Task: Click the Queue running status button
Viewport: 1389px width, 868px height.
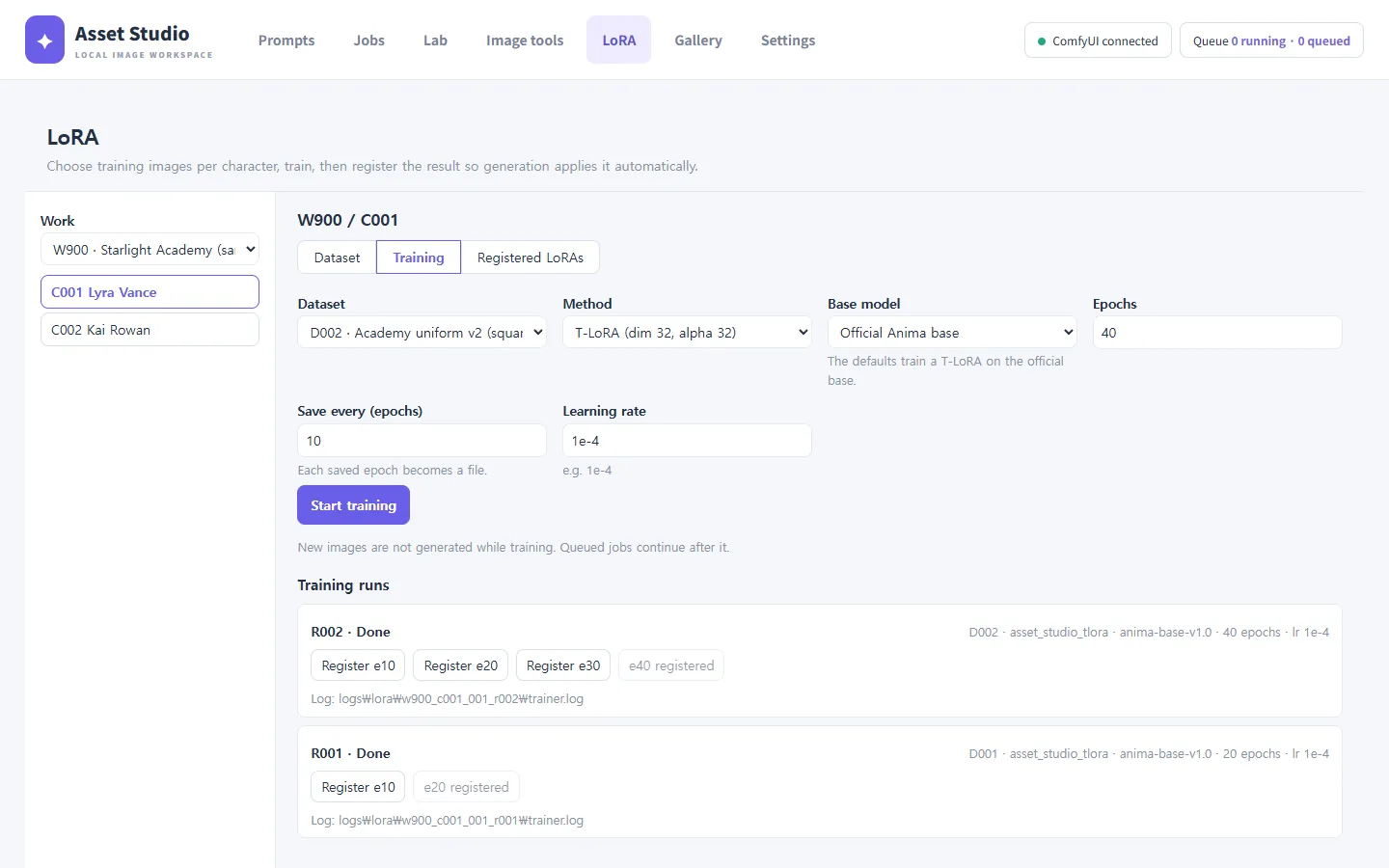Action: [x=1271, y=41]
